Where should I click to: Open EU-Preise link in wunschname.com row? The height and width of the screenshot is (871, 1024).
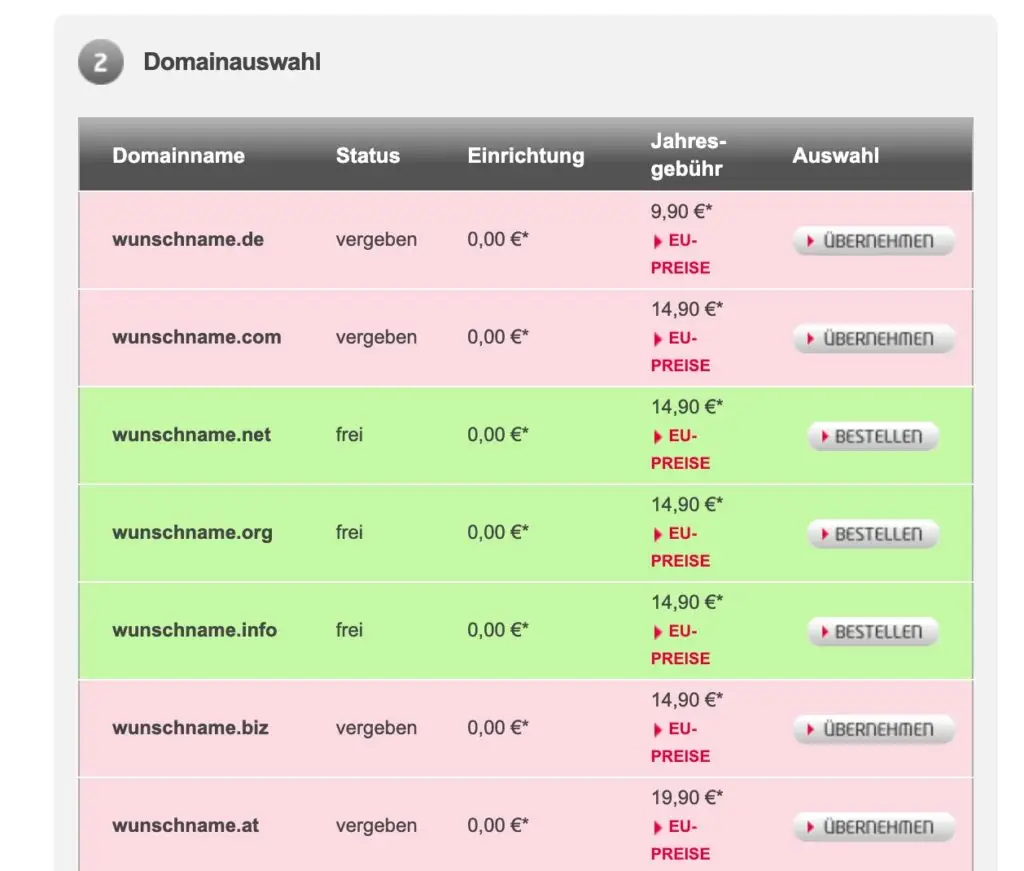pyautogui.click(x=680, y=352)
